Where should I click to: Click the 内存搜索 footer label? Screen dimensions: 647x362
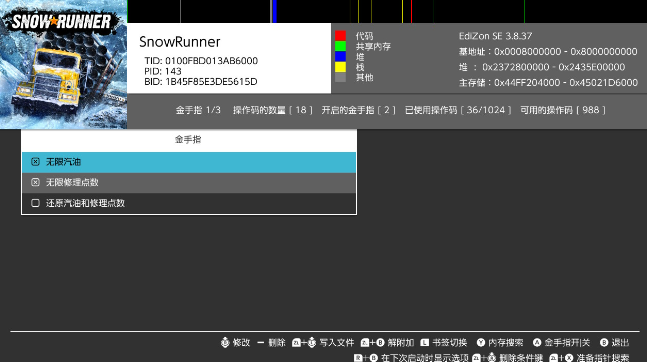pos(506,343)
